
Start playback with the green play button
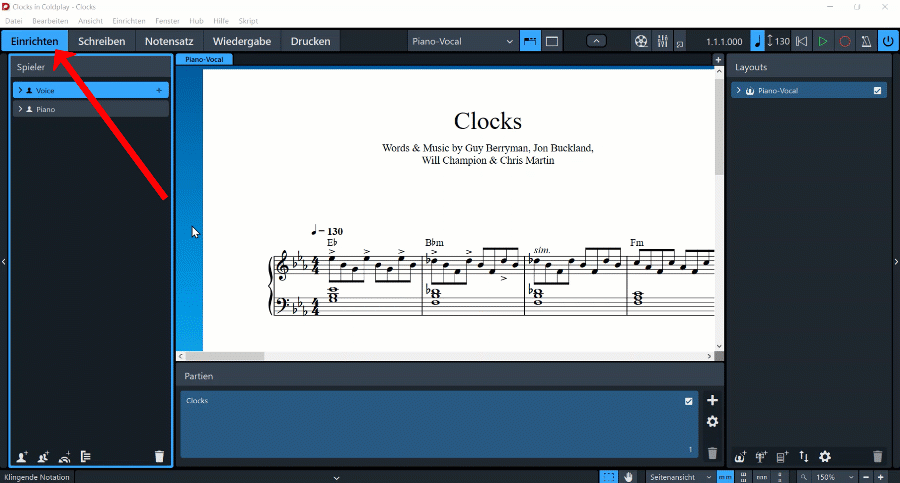coord(823,41)
